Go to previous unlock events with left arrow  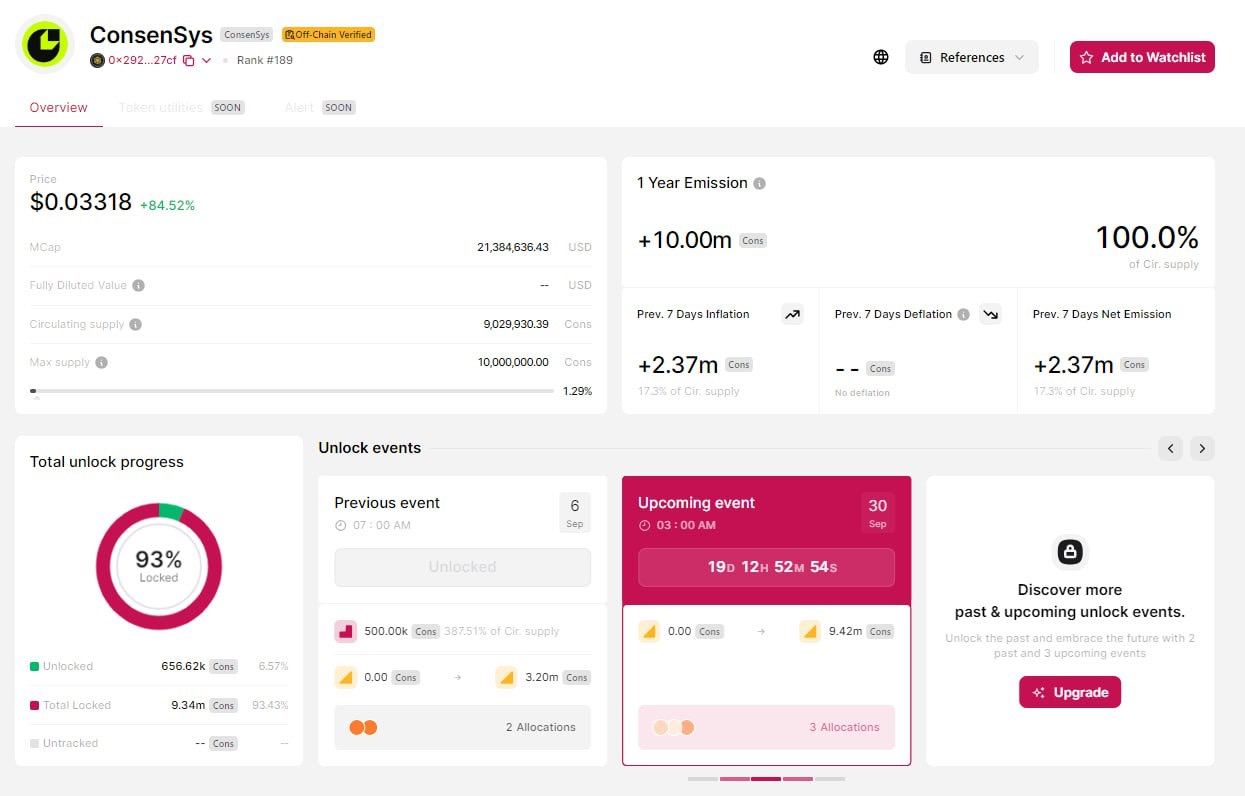1170,448
